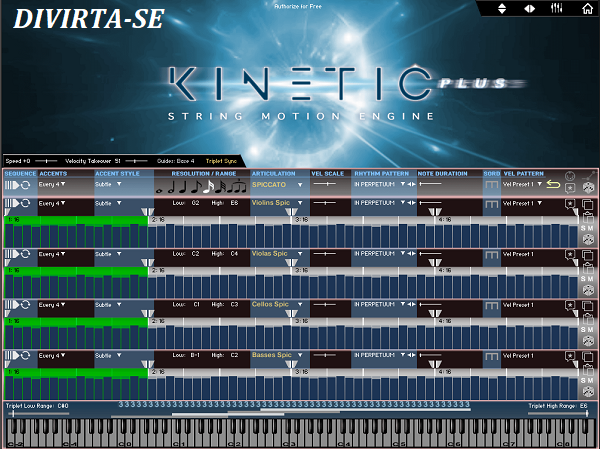Click the Cellos Spic sequence play icon

coord(12,304)
